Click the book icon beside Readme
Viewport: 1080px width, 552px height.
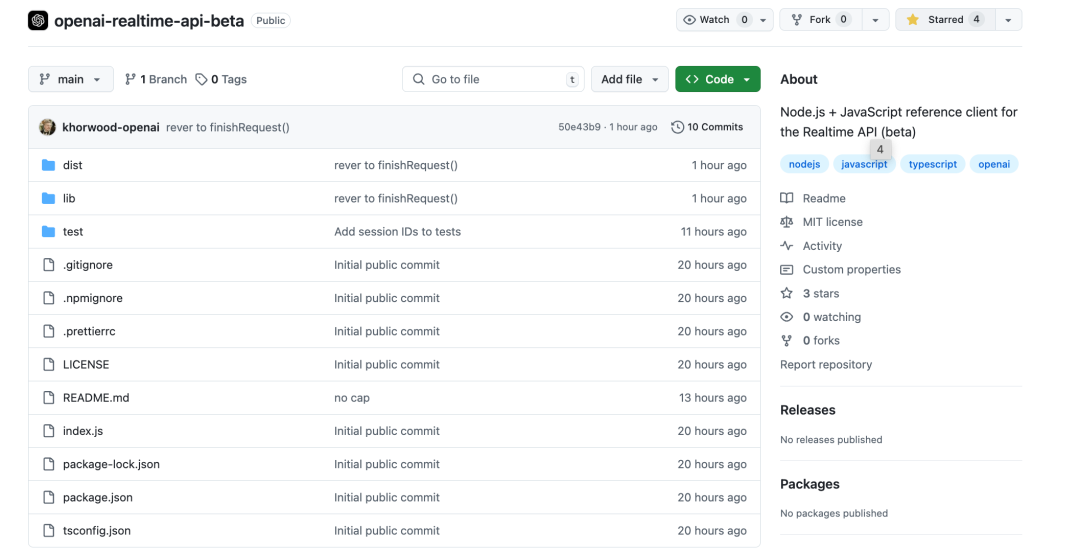point(787,198)
